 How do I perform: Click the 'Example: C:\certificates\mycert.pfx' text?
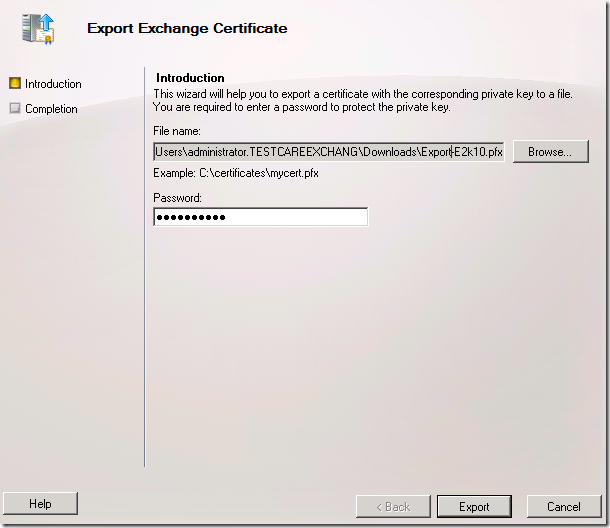coord(236,173)
